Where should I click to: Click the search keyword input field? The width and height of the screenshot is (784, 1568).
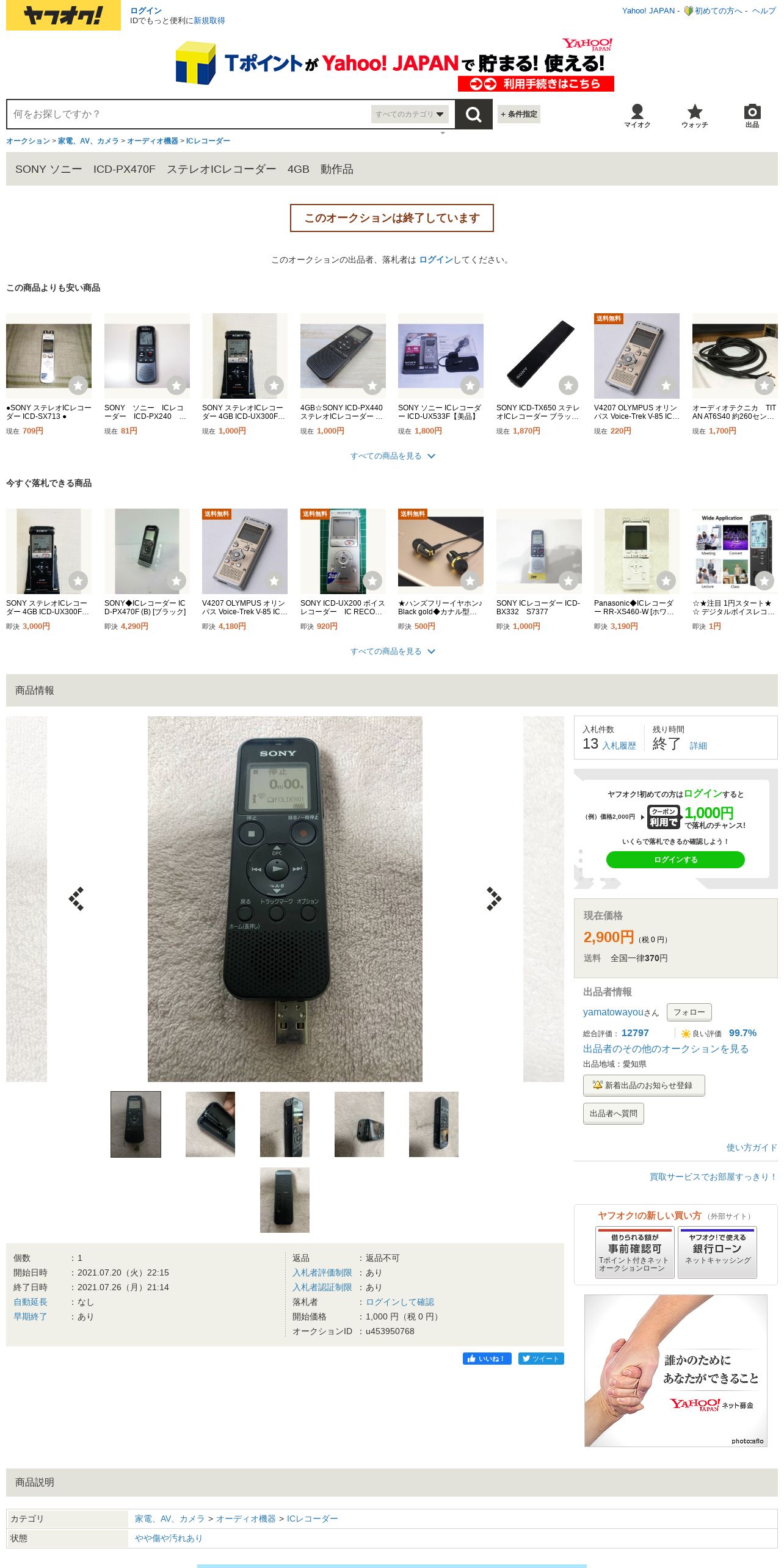(189, 114)
